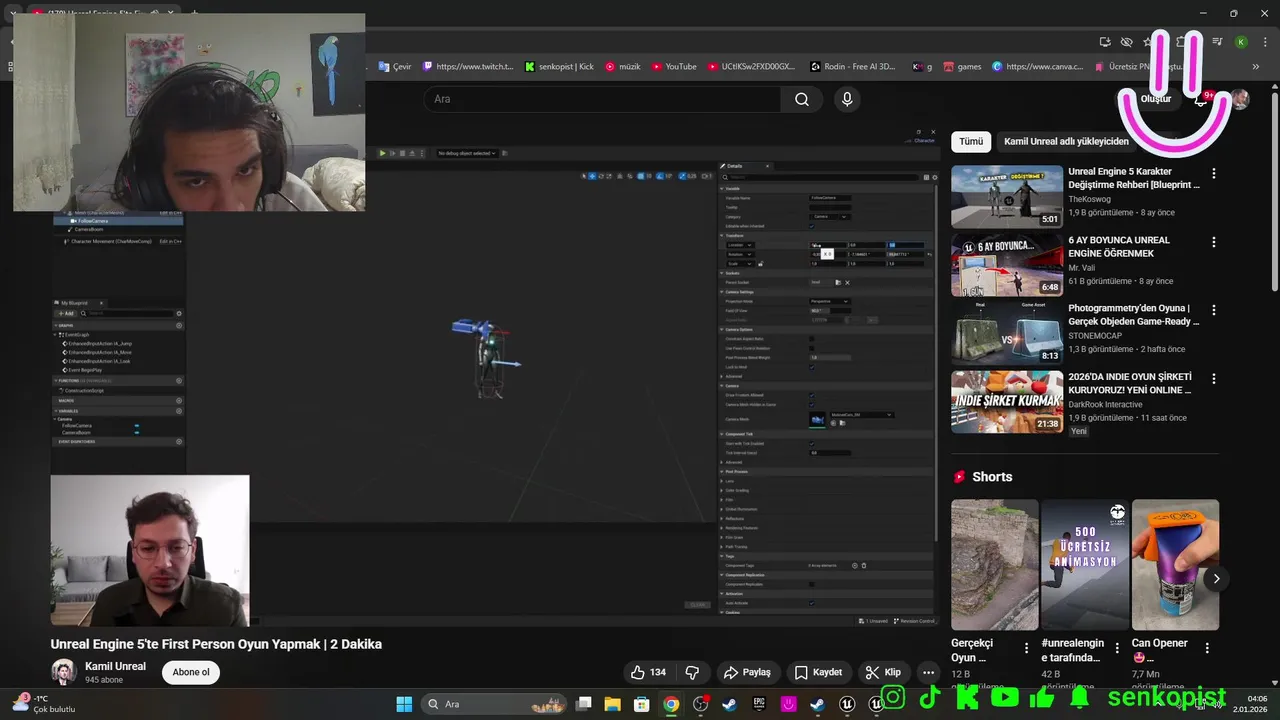Viewport: 1280px width, 720px height.
Task: Open the taskbar clock showing 04:06
Action: [x=1251, y=704]
